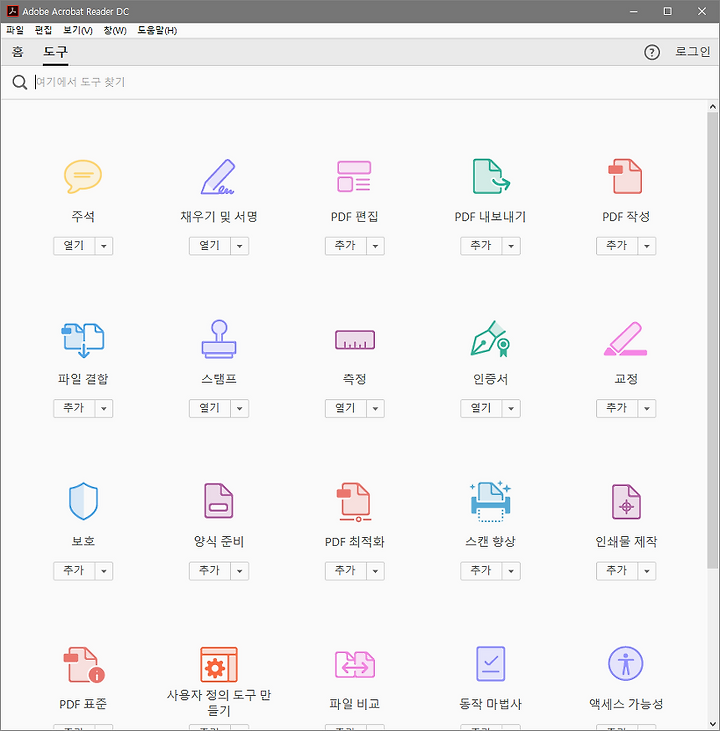The image size is (720, 731).
Task: Click the 추가 button under PDF 최적화
Action: pyautogui.click(x=346, y=571)
